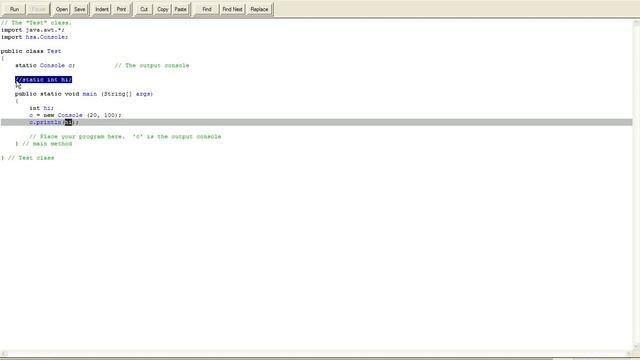Viewport: 640px width, 360px height.
Task: Click the Replace button
Action: (x=259, y=9)
